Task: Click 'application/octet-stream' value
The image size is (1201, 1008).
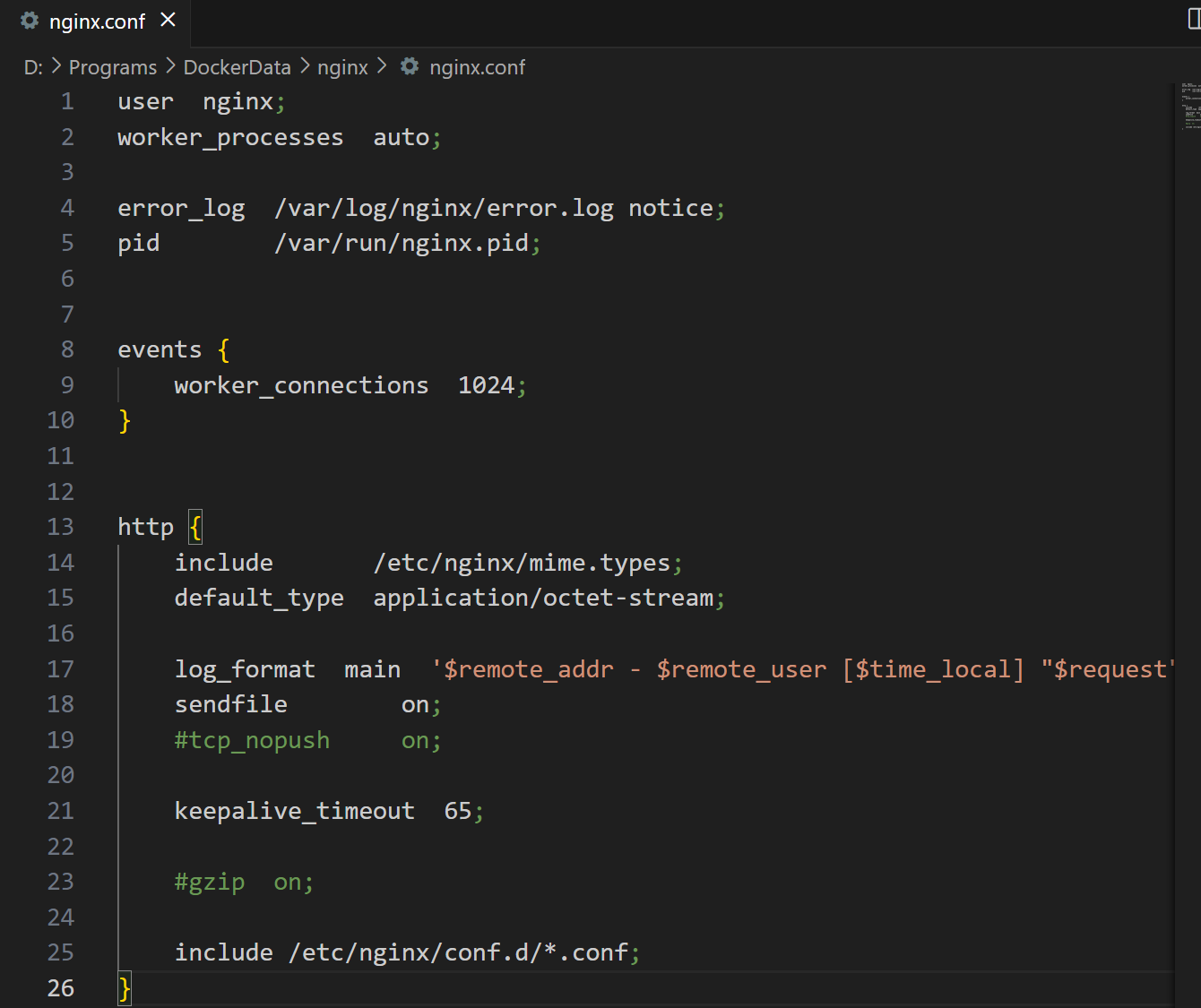Action: 543,599
